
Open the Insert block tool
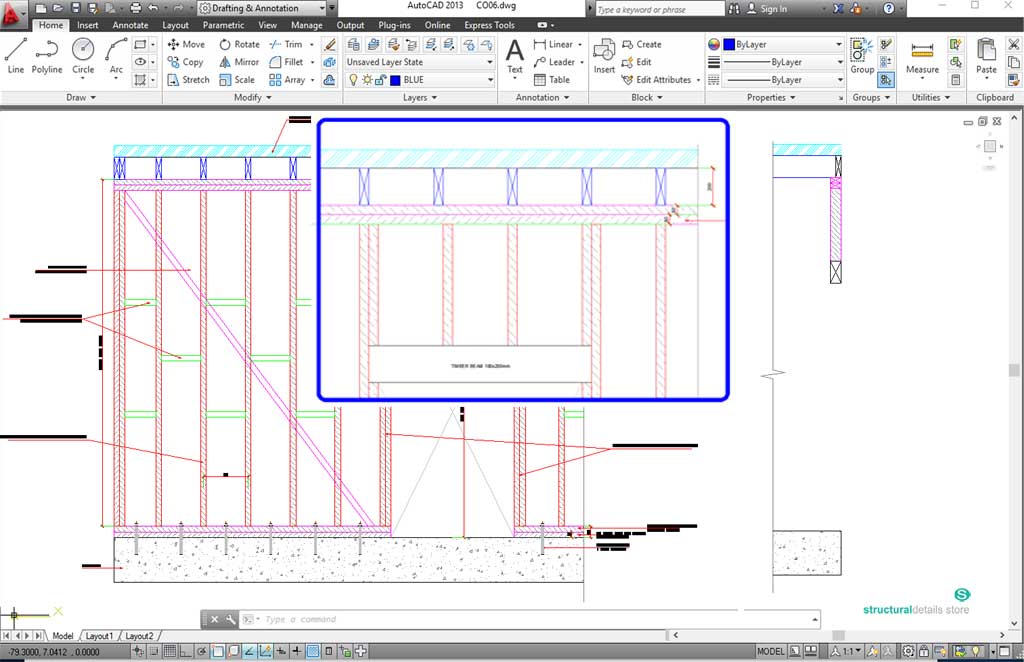click(x=604, y=55)
